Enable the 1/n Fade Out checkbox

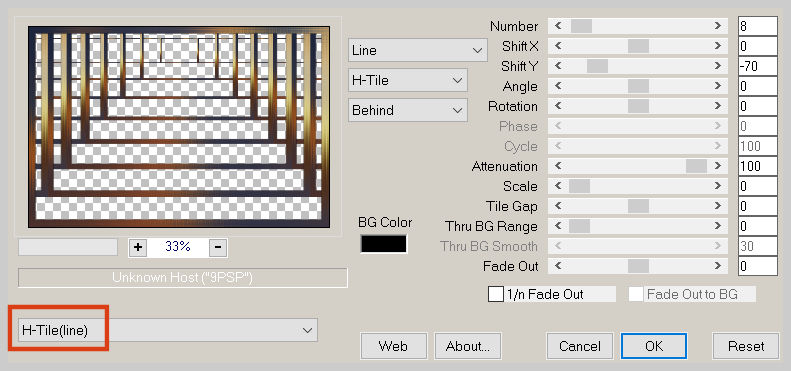[496, 294]
